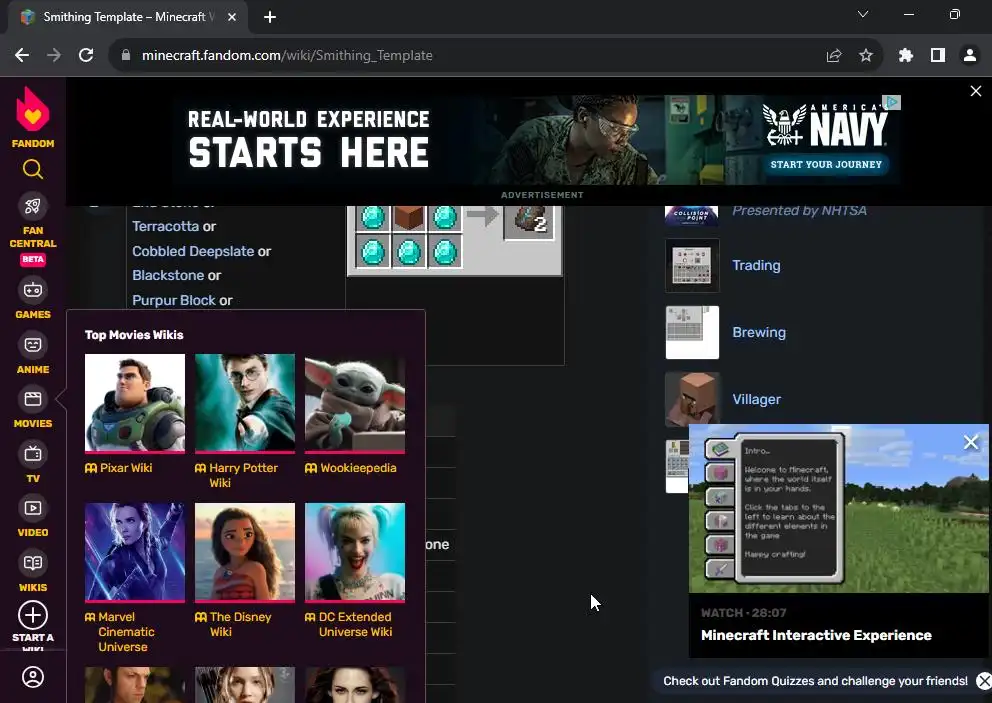Open DC Extended Universe Wiki thumbnail

(355, 552)
